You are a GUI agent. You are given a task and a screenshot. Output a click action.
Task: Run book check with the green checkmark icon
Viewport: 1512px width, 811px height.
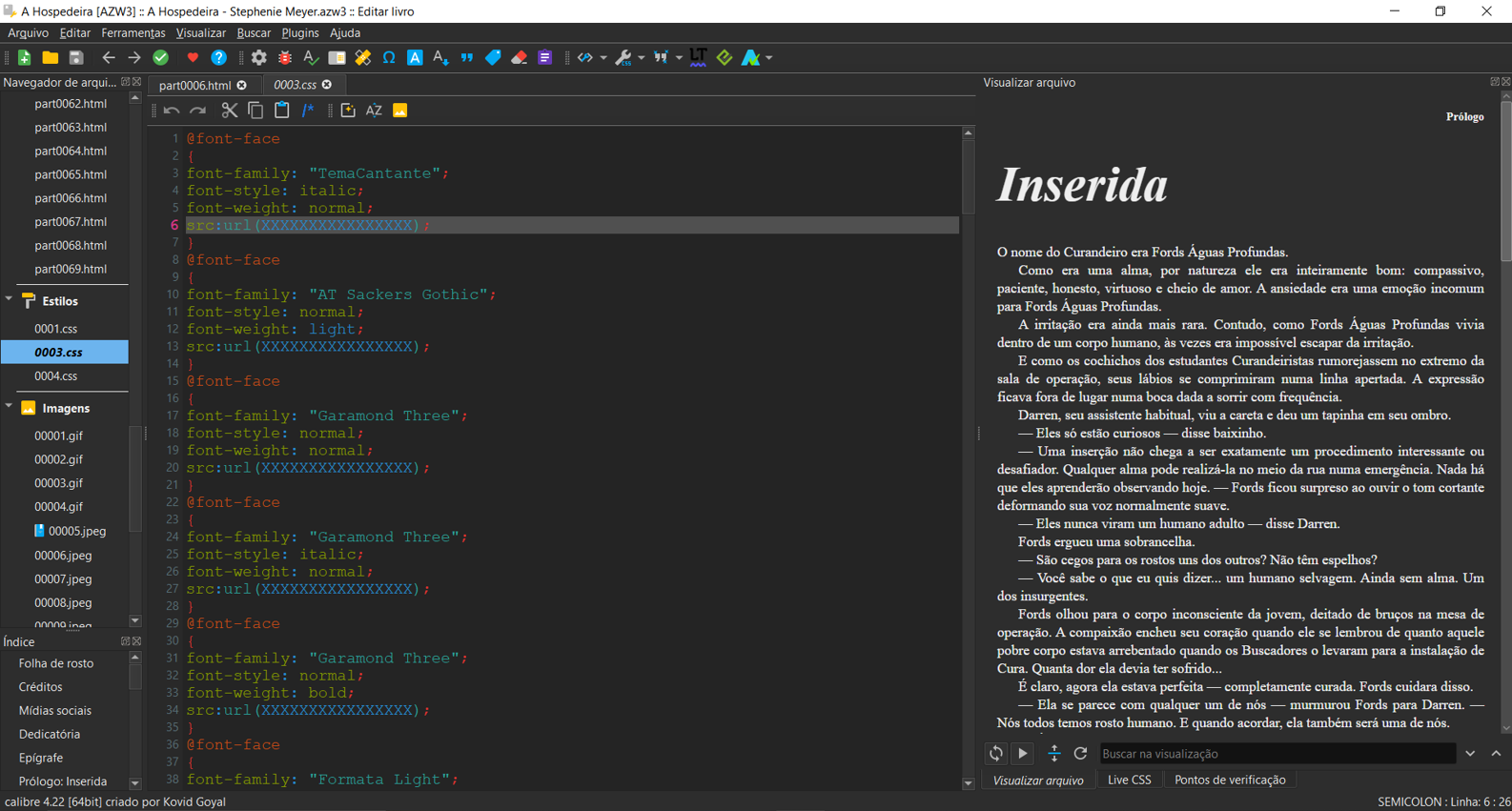(x=160, y=58)
